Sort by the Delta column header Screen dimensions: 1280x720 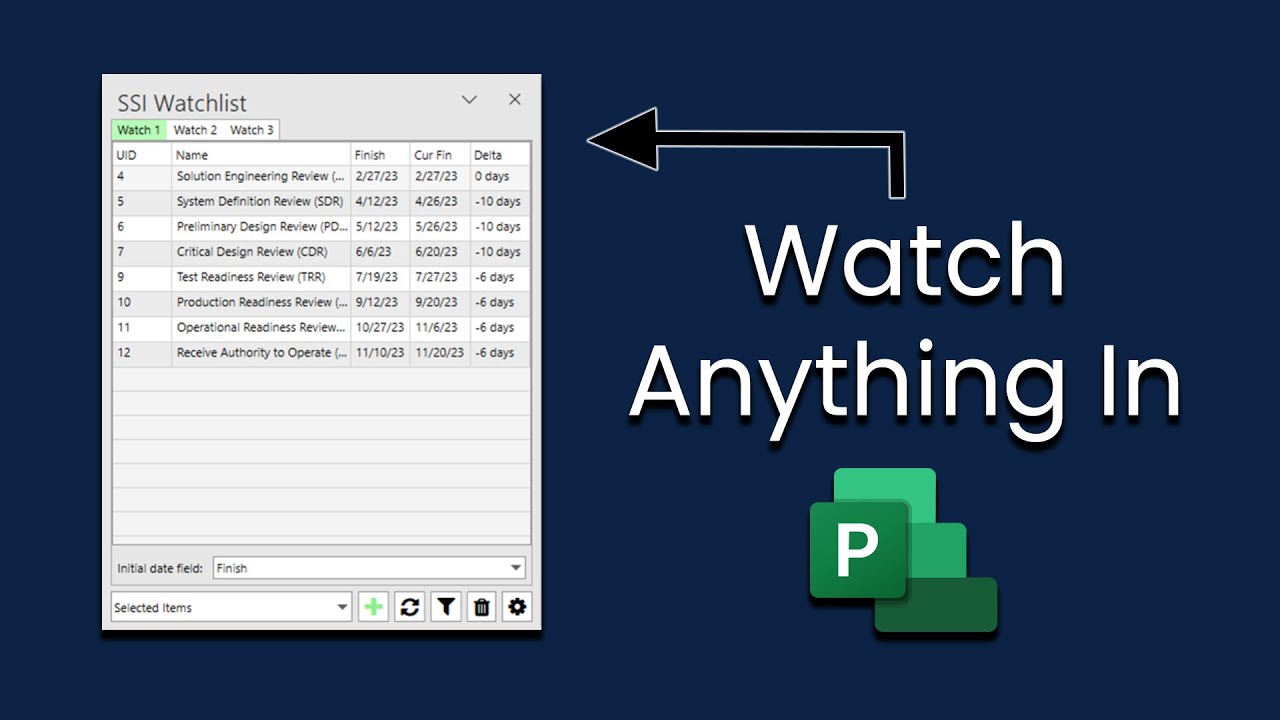pos(500,155)
